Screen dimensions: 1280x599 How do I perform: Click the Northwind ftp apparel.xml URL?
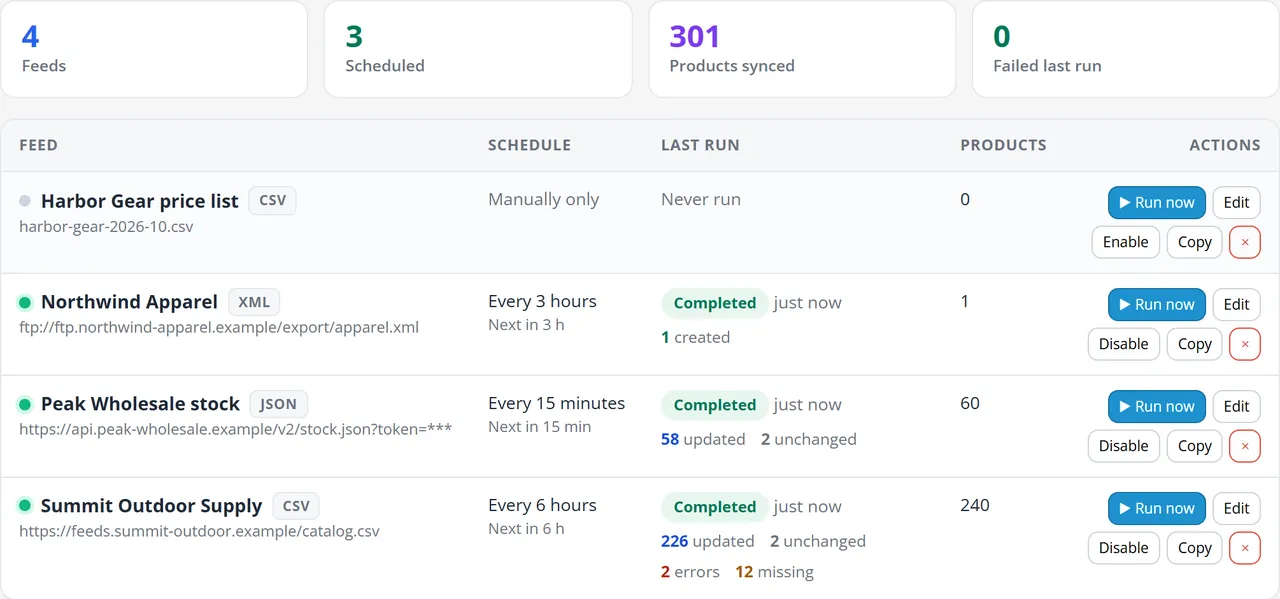tap(219, 327)
